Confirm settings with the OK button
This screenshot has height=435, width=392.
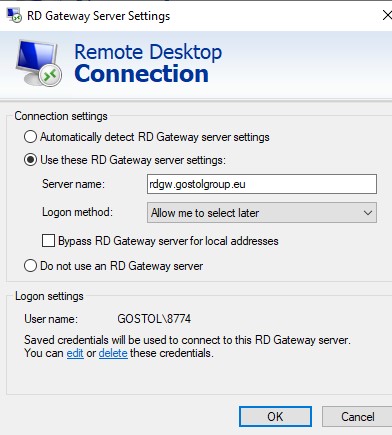[275, 417]
